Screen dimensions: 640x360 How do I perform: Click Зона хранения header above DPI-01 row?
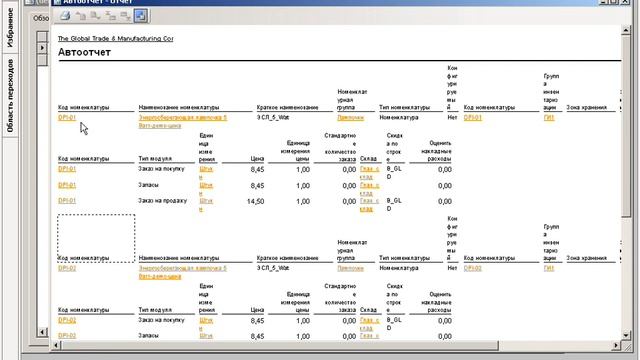pos(587,107)
